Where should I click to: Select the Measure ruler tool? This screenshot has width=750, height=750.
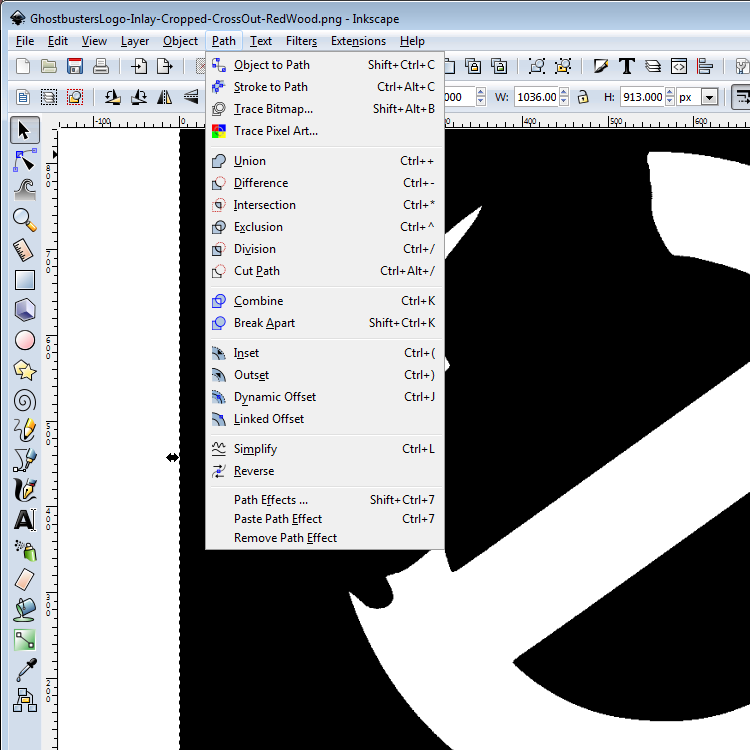pos(24,250)
